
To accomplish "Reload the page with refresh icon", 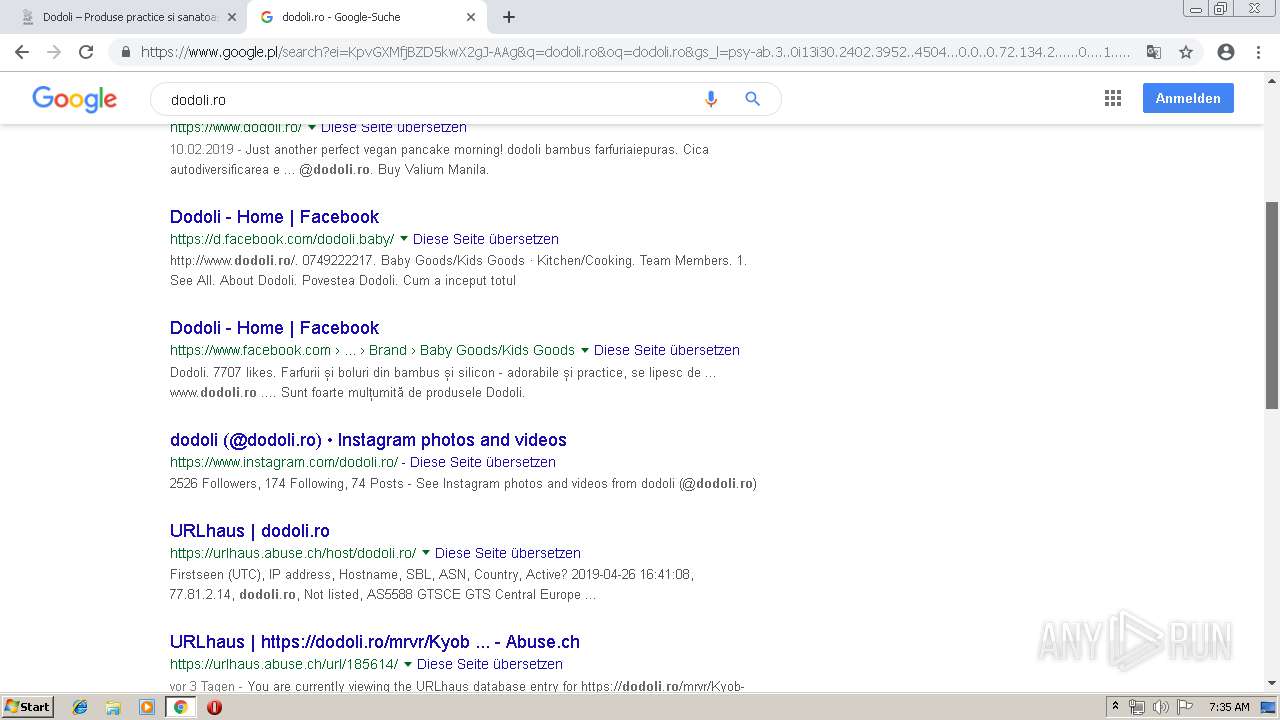I will click(x=86, y=52).
